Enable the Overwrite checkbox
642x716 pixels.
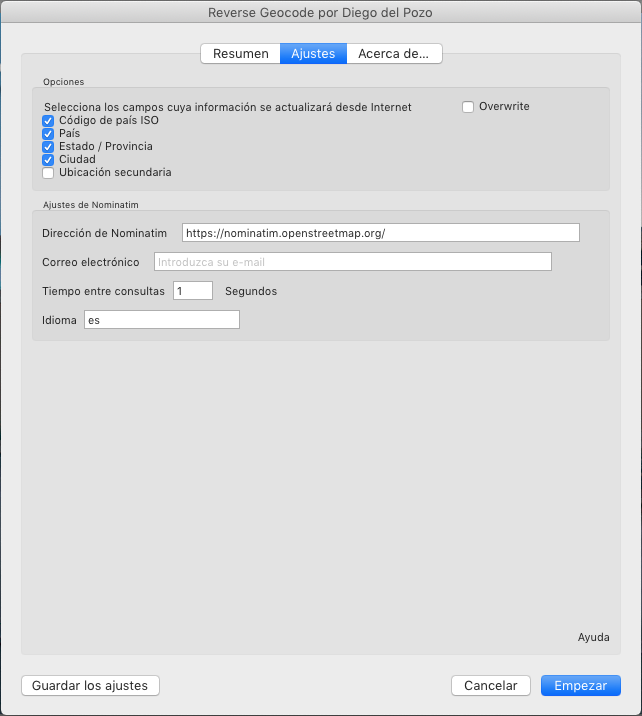click(x=468, y=107)
